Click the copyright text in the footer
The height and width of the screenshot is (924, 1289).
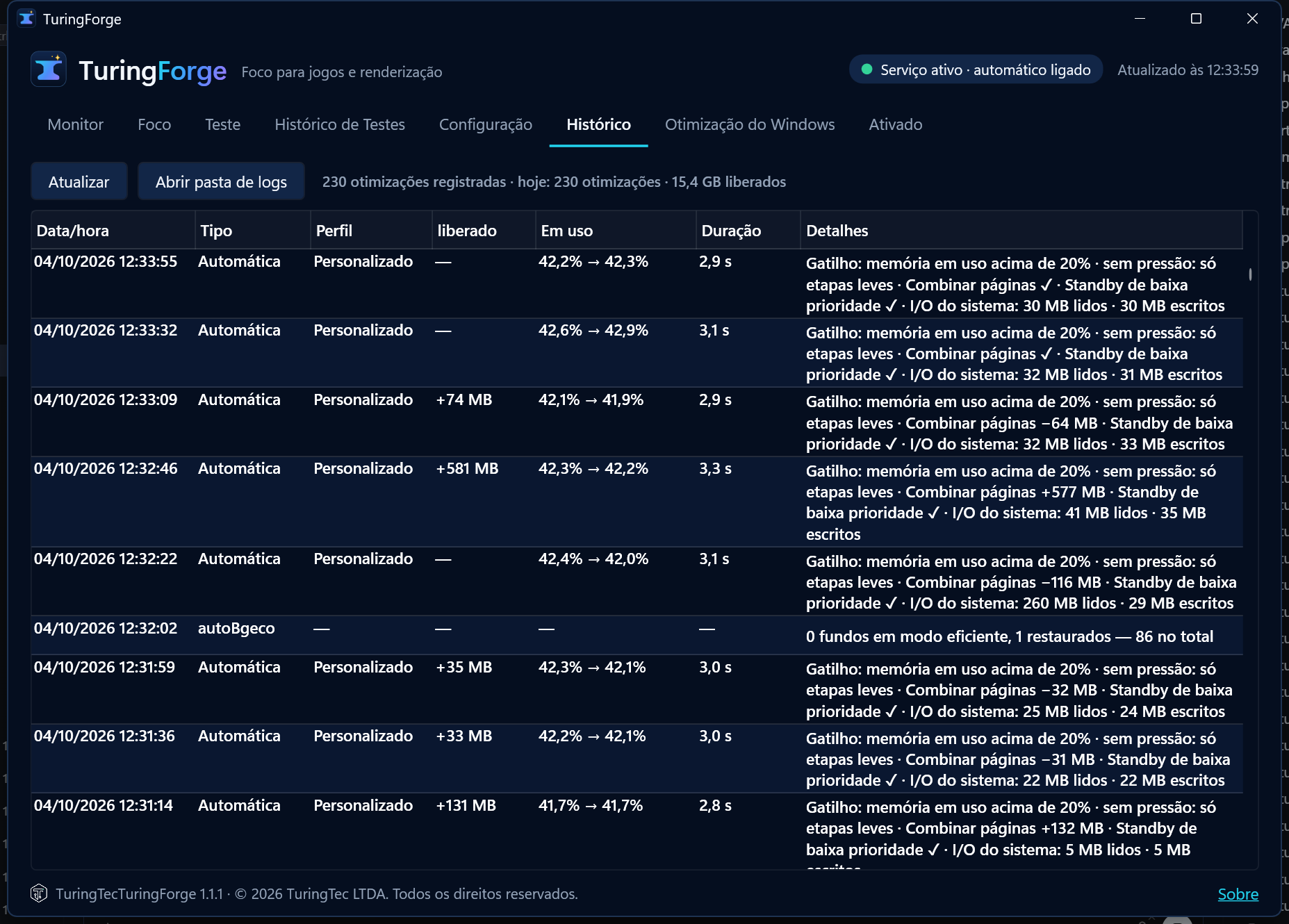[317, 894]
